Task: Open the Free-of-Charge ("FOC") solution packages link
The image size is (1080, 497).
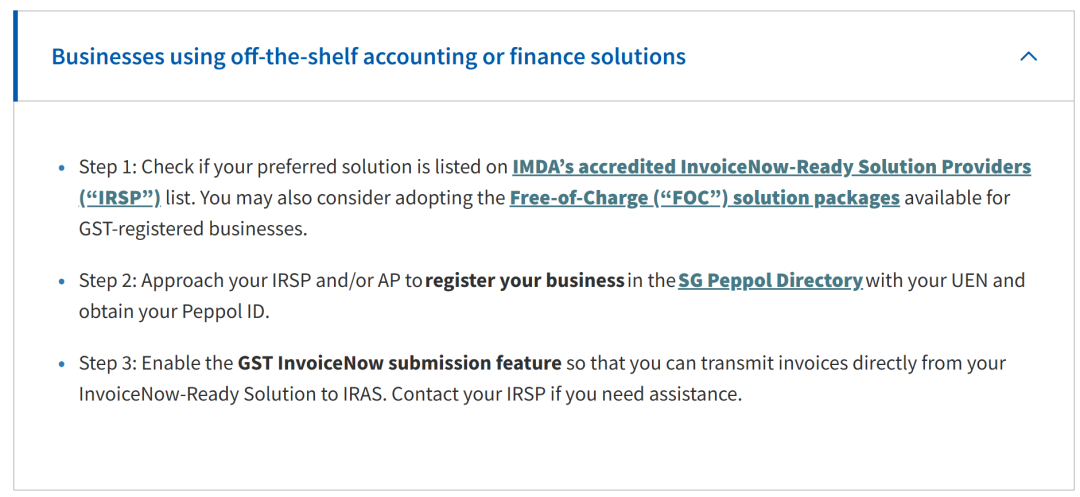Action: (704, 198)
